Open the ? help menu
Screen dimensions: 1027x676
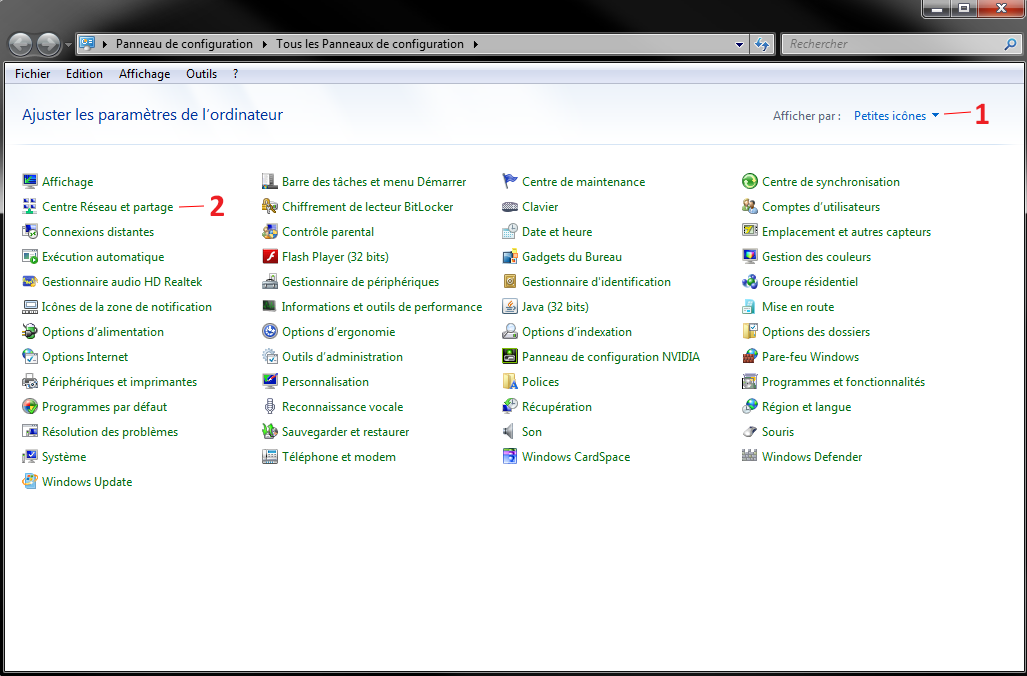pyautogui.click(x=236, y=74)
